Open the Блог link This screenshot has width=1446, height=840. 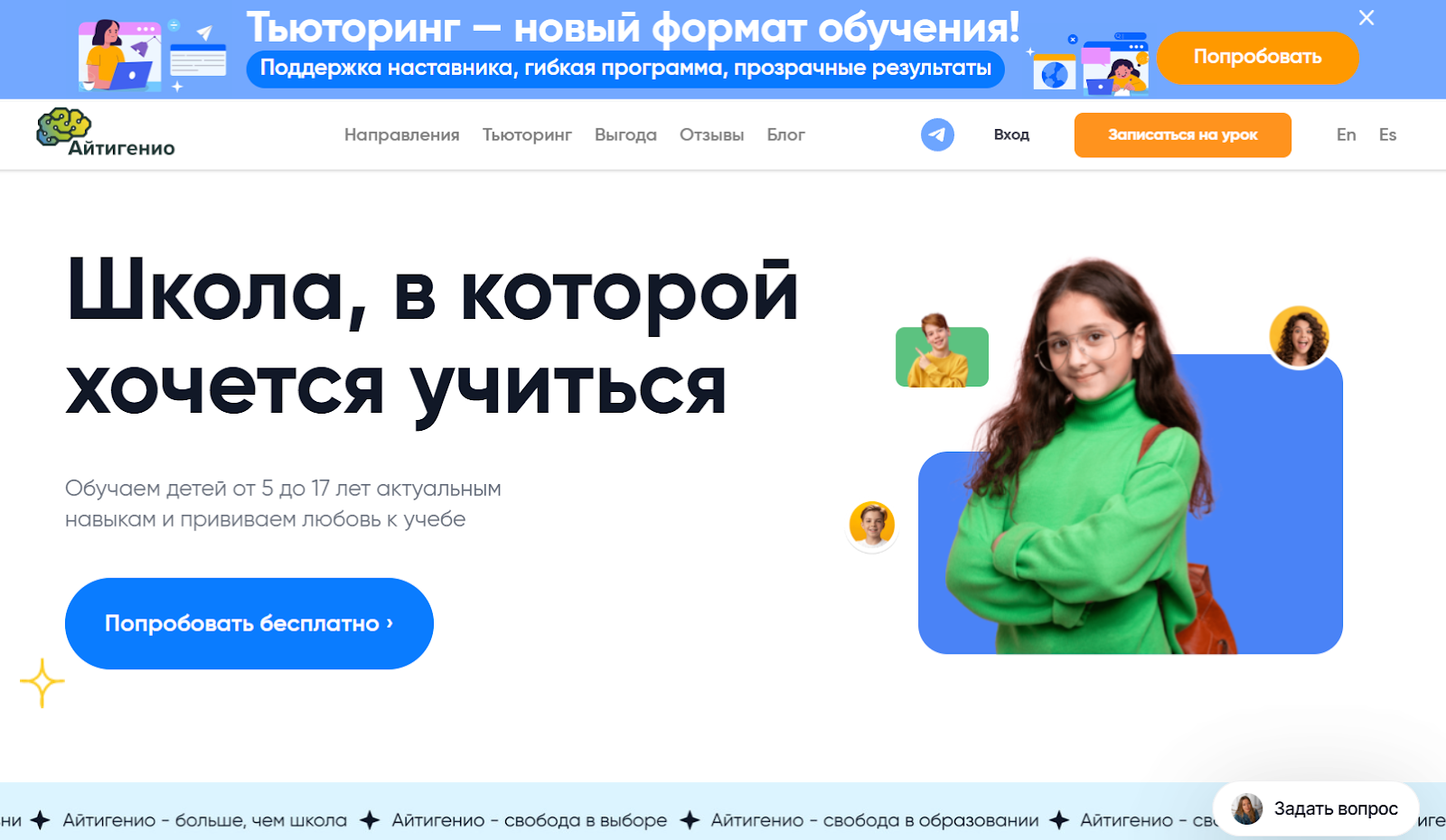coord(785,135)
